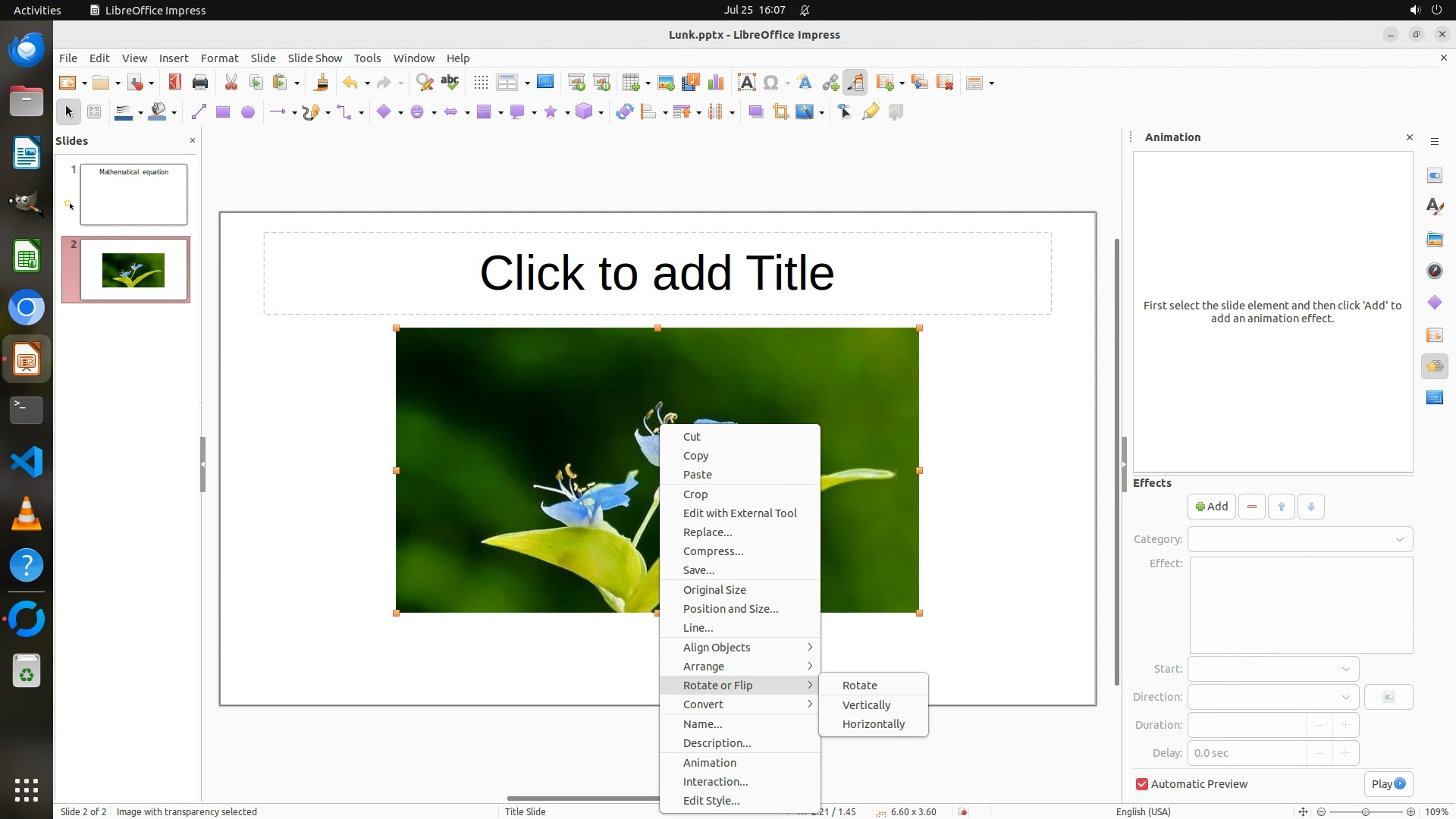Toggle Display Grid in toolbar
Screen dimensions: 1456x819
click(480, 83)
